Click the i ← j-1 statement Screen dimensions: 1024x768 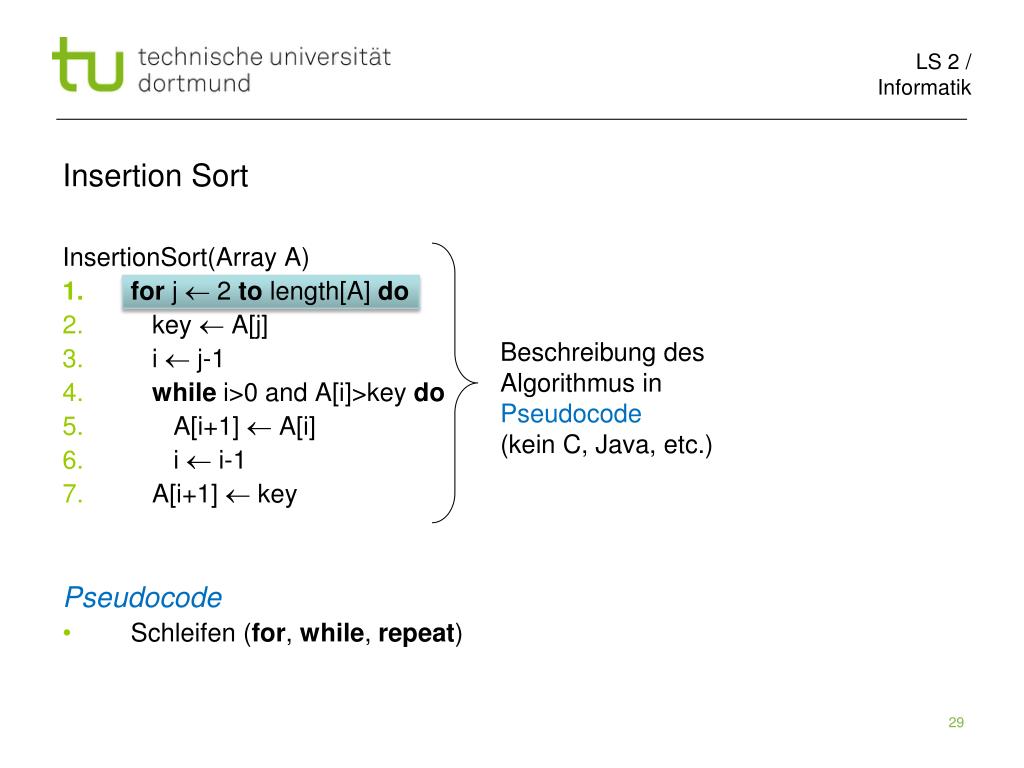coord(187,359)
